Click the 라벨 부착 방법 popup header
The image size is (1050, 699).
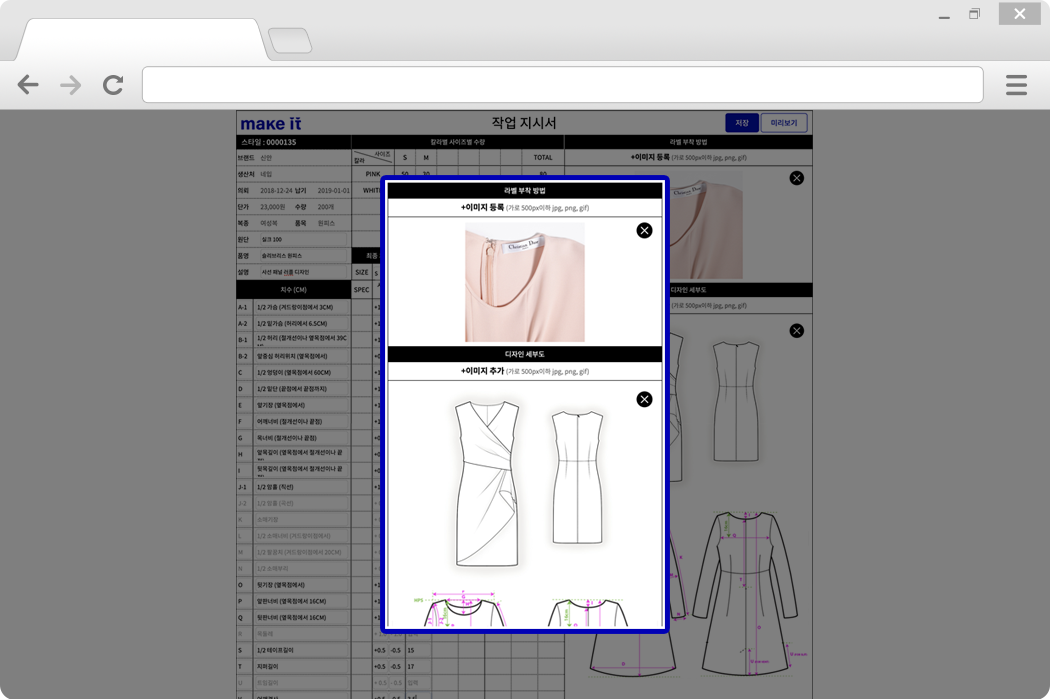coord(525,191)
